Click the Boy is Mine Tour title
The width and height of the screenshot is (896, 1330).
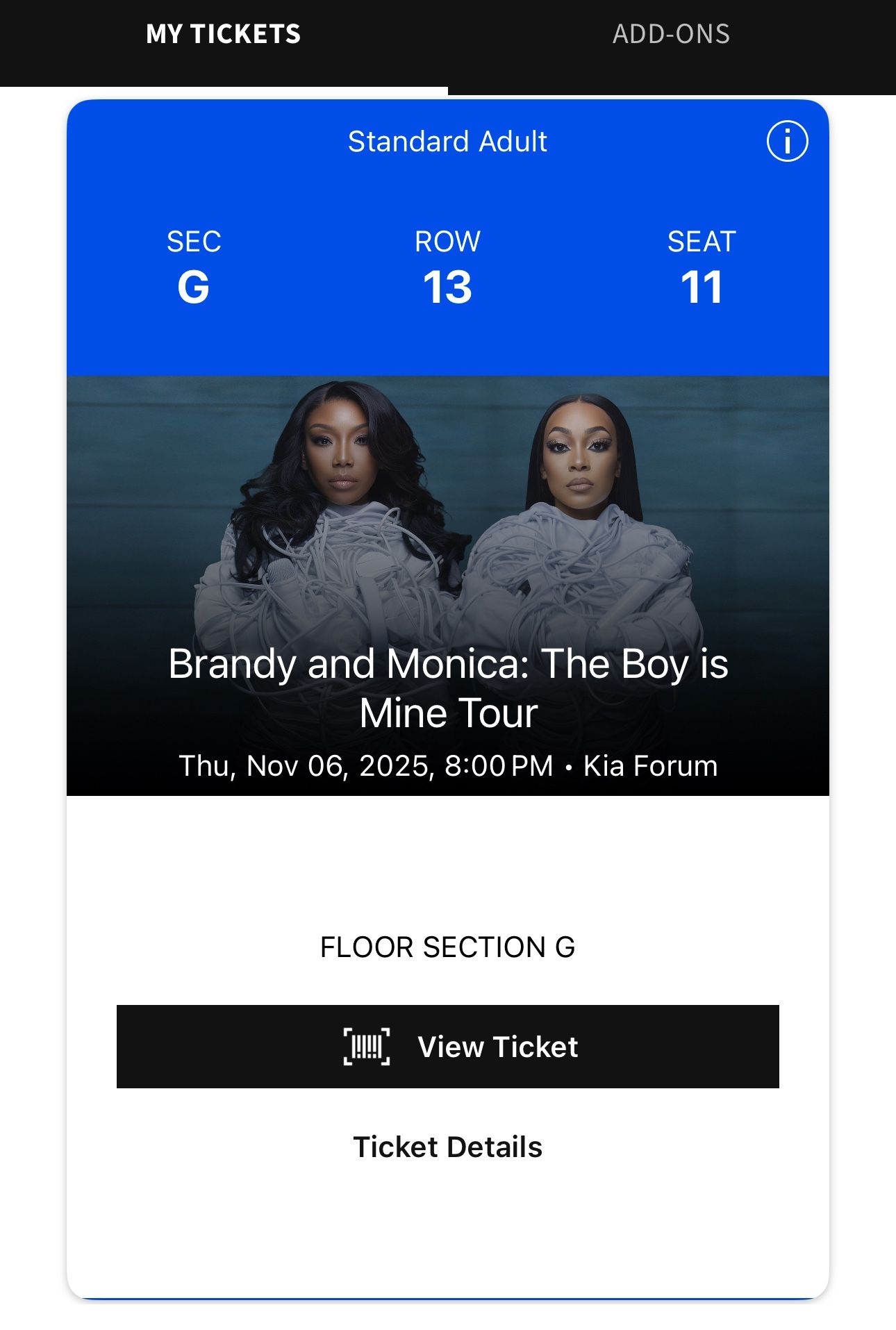(x=448, y=688)
